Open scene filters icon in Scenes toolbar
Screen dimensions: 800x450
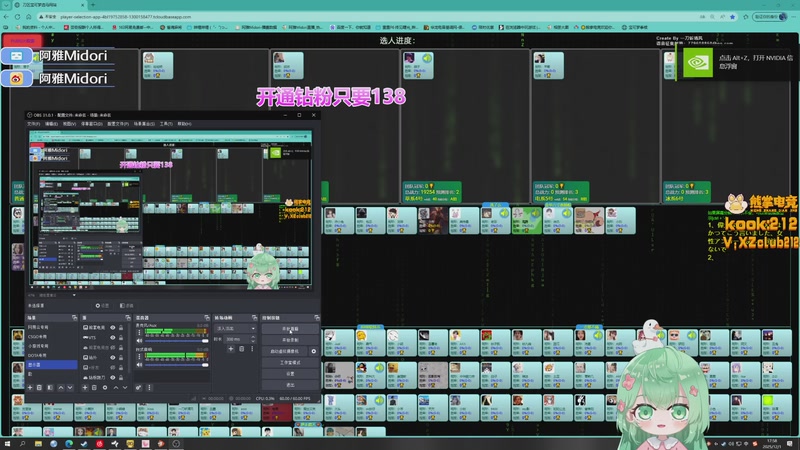tap(50, 388)
